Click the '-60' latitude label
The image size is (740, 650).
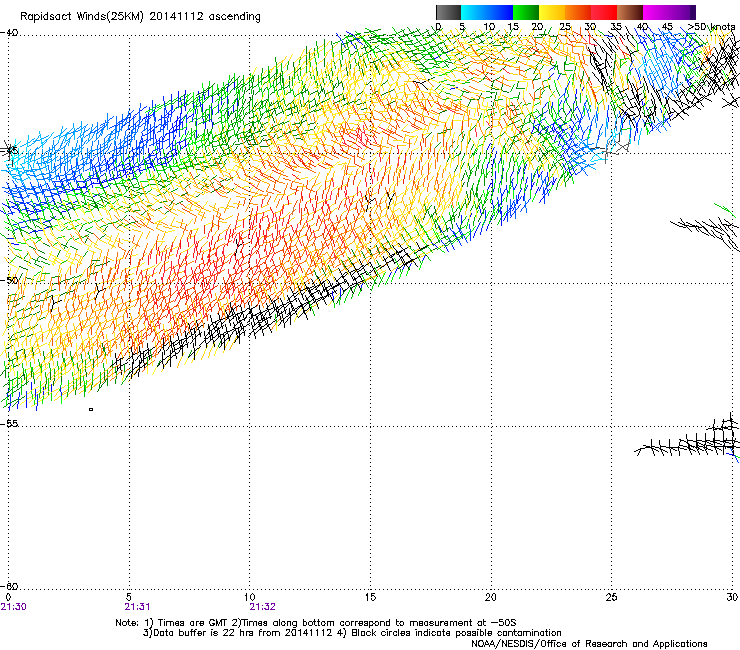tap(9, 586)
